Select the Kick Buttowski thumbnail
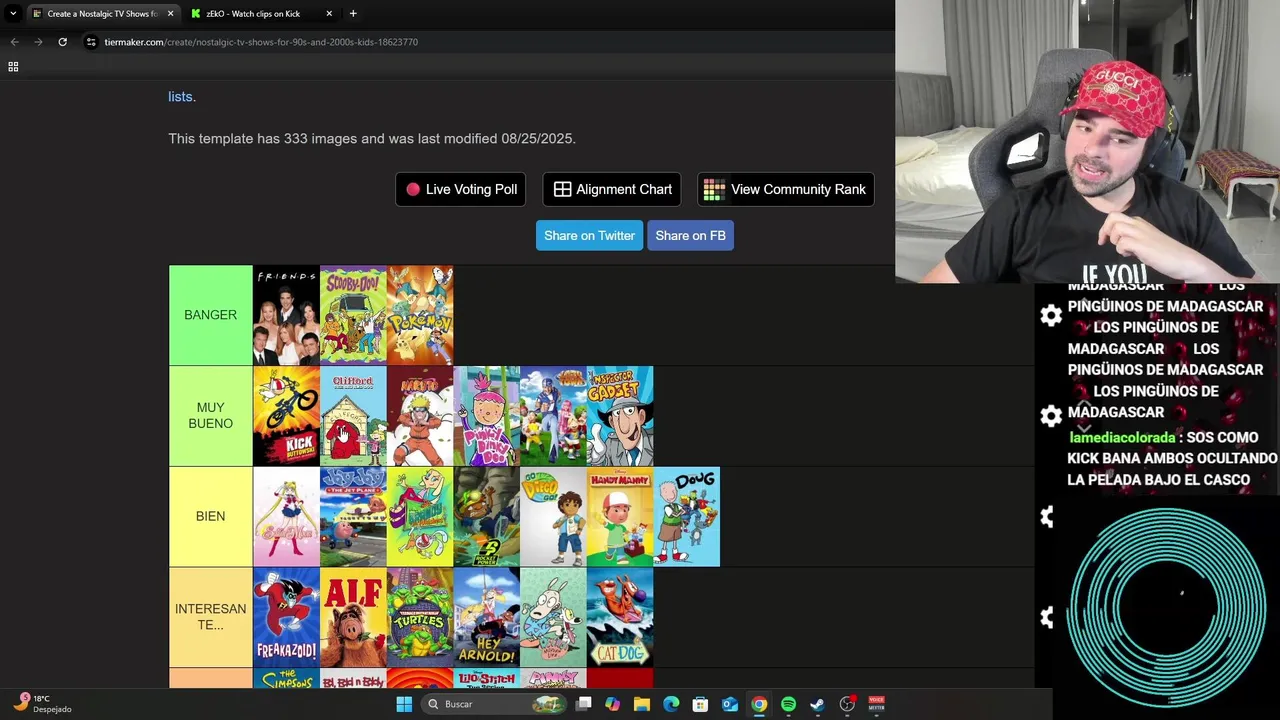 pyautogui.click(x=286, y=416)
